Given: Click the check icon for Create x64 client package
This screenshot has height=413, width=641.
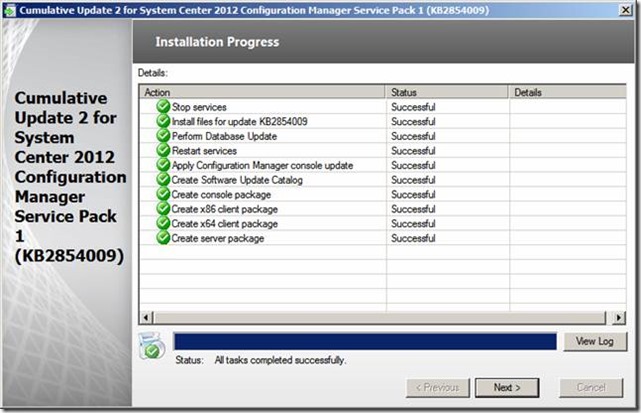Looking at the screenshot, I should [x=163, y=223].
